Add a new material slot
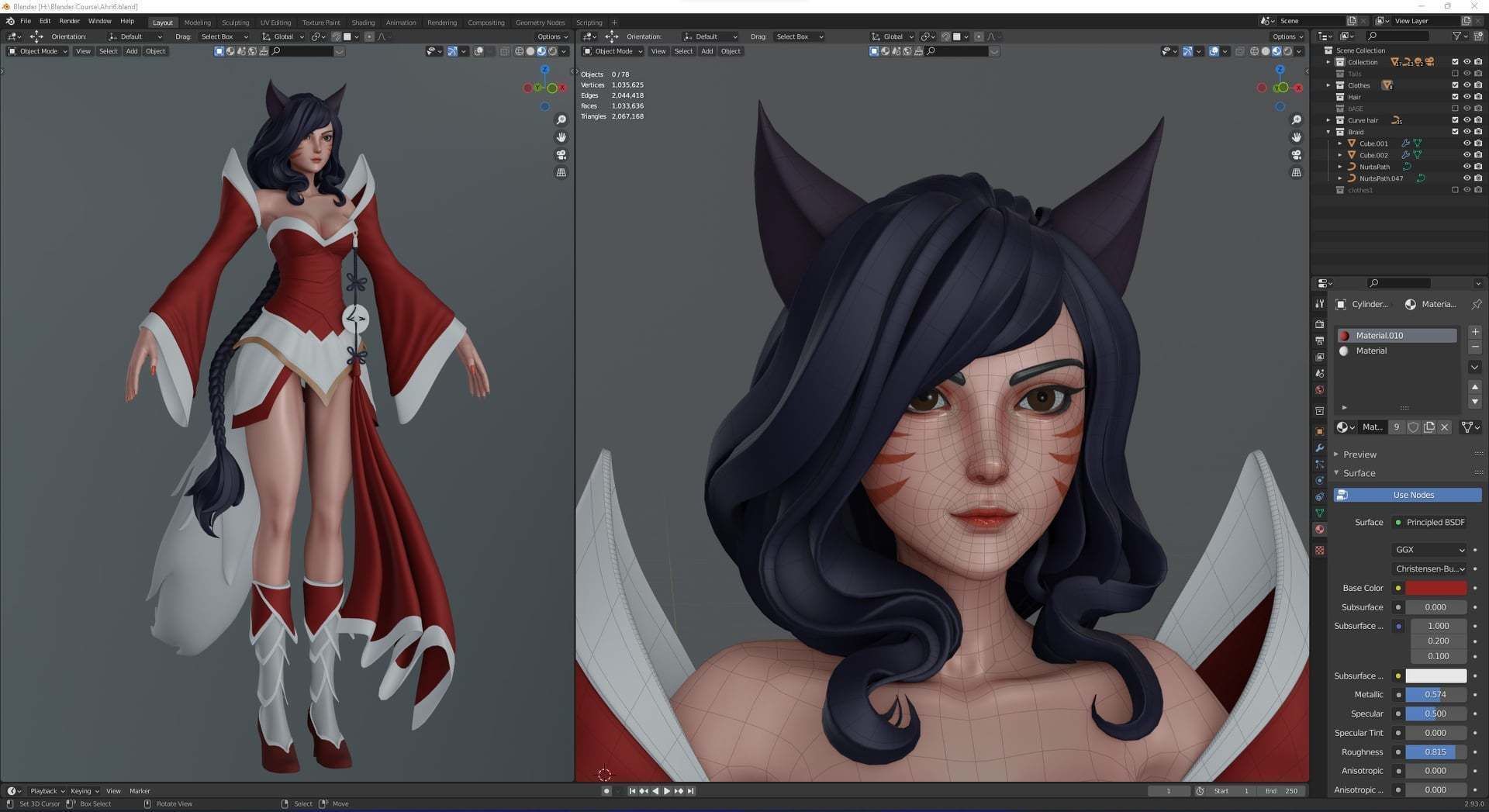The image size is (1489, 812). (1475, 332)
